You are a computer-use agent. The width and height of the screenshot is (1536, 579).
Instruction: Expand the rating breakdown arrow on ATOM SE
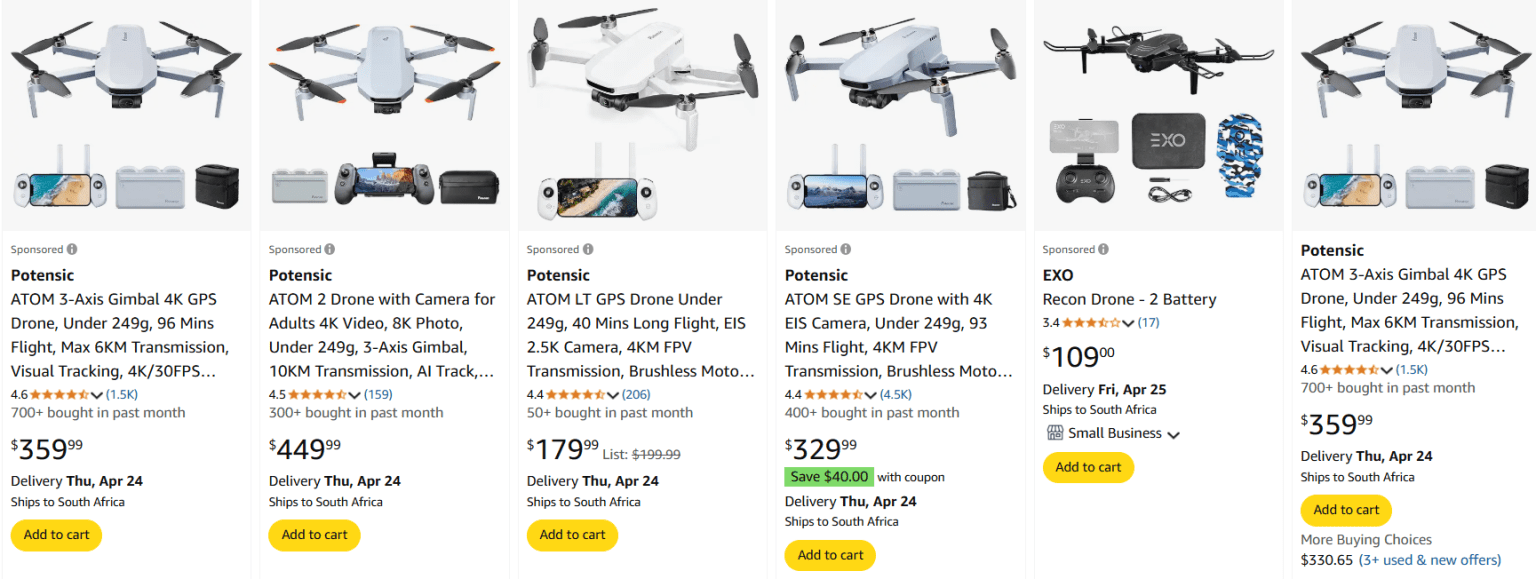[871, 394]
